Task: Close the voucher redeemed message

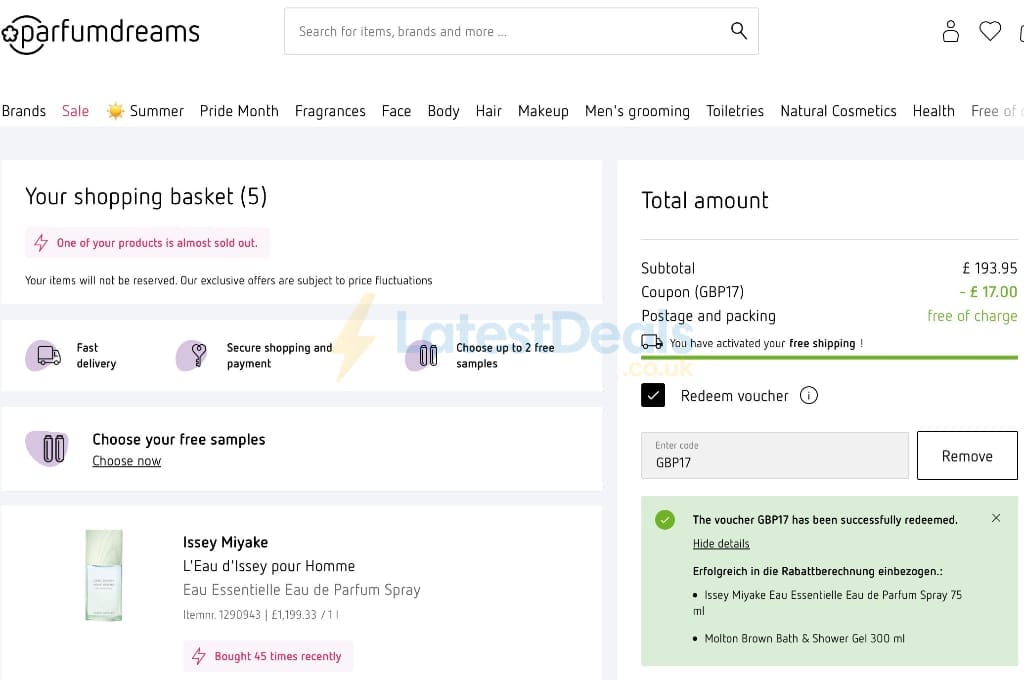Action: (x=996, y=518)
